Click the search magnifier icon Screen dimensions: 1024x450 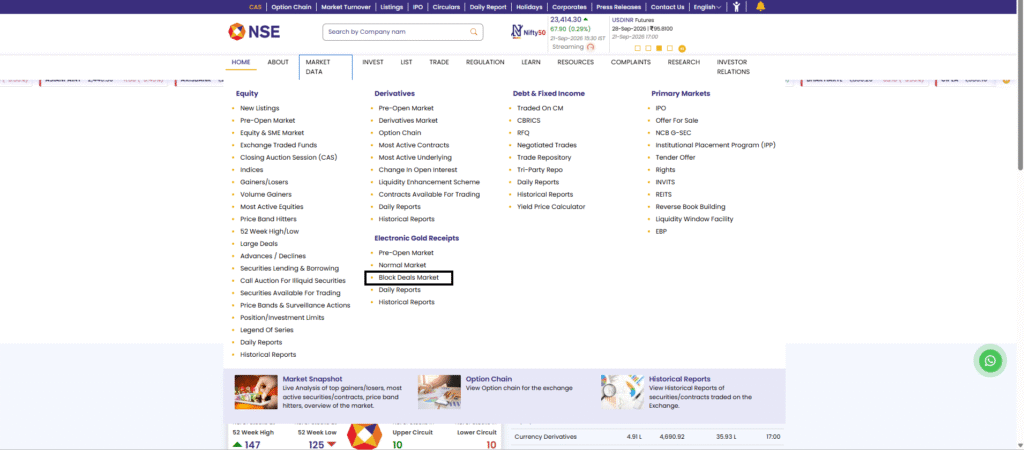pyautogui.click(x=474, y=31)
